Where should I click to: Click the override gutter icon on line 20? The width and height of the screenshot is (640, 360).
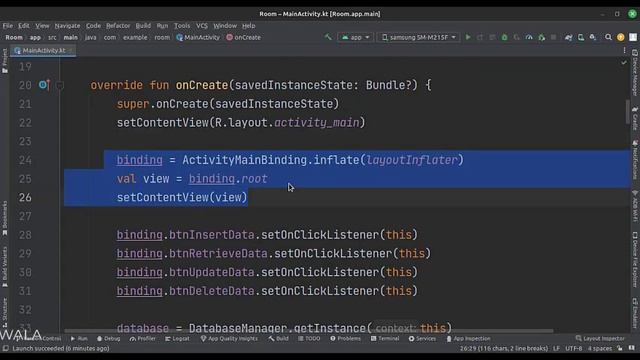(x=43, y=85)
